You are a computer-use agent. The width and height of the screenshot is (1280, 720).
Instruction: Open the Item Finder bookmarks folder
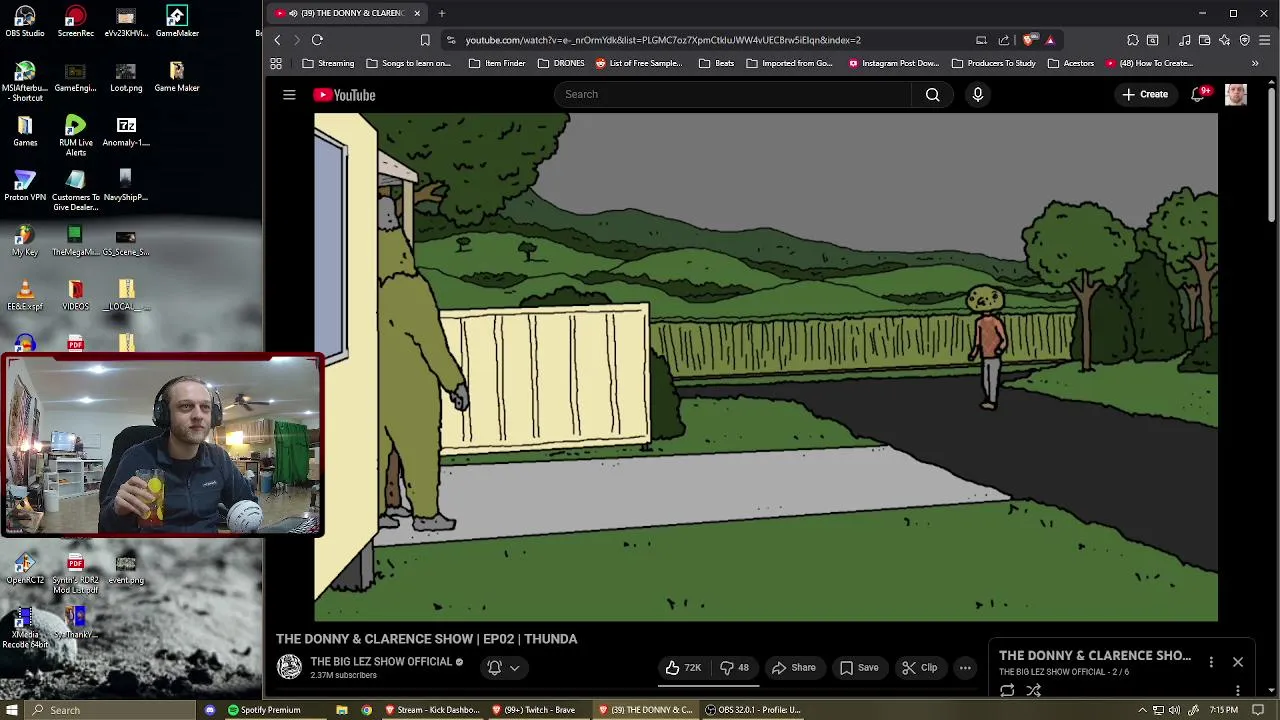click(496, 63)
